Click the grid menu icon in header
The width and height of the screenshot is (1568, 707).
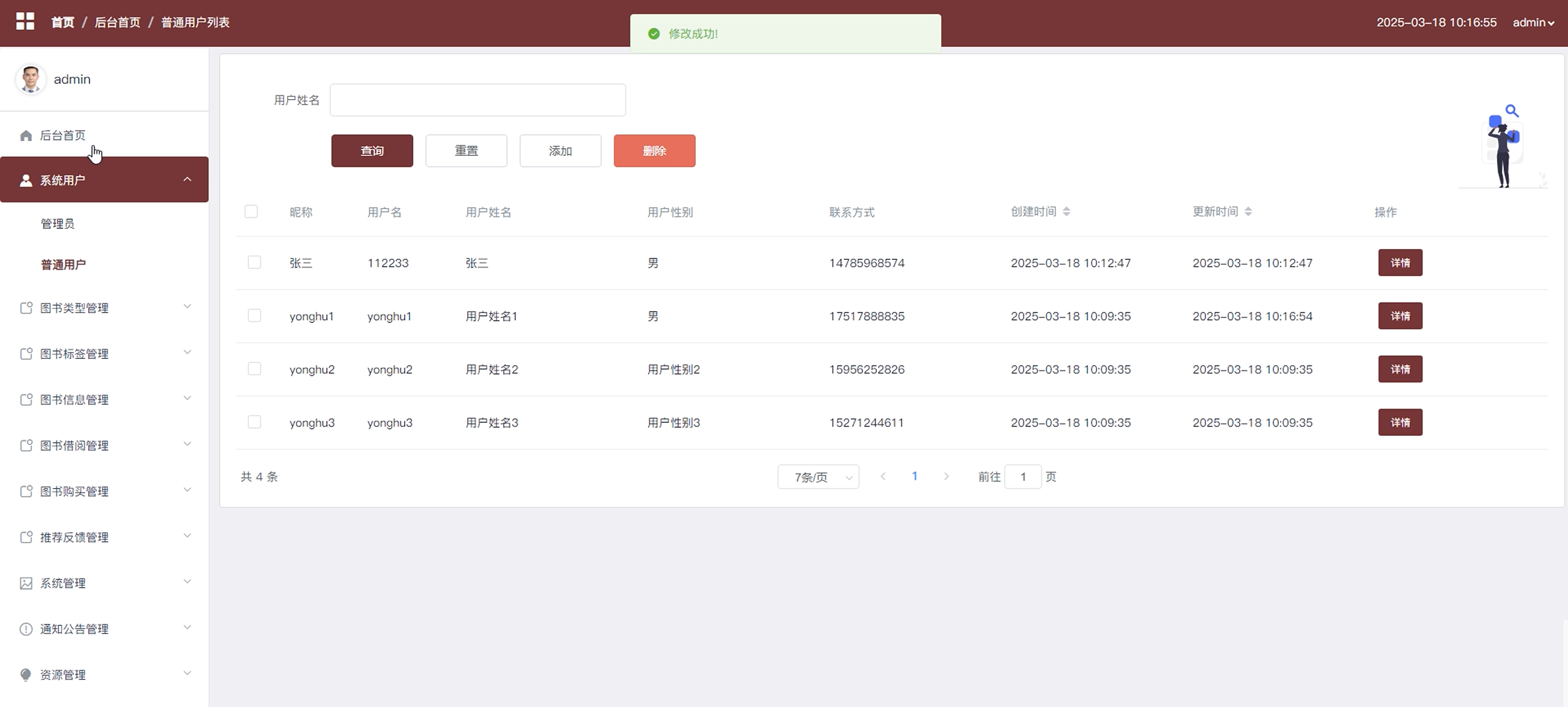(x=25, y=21)
